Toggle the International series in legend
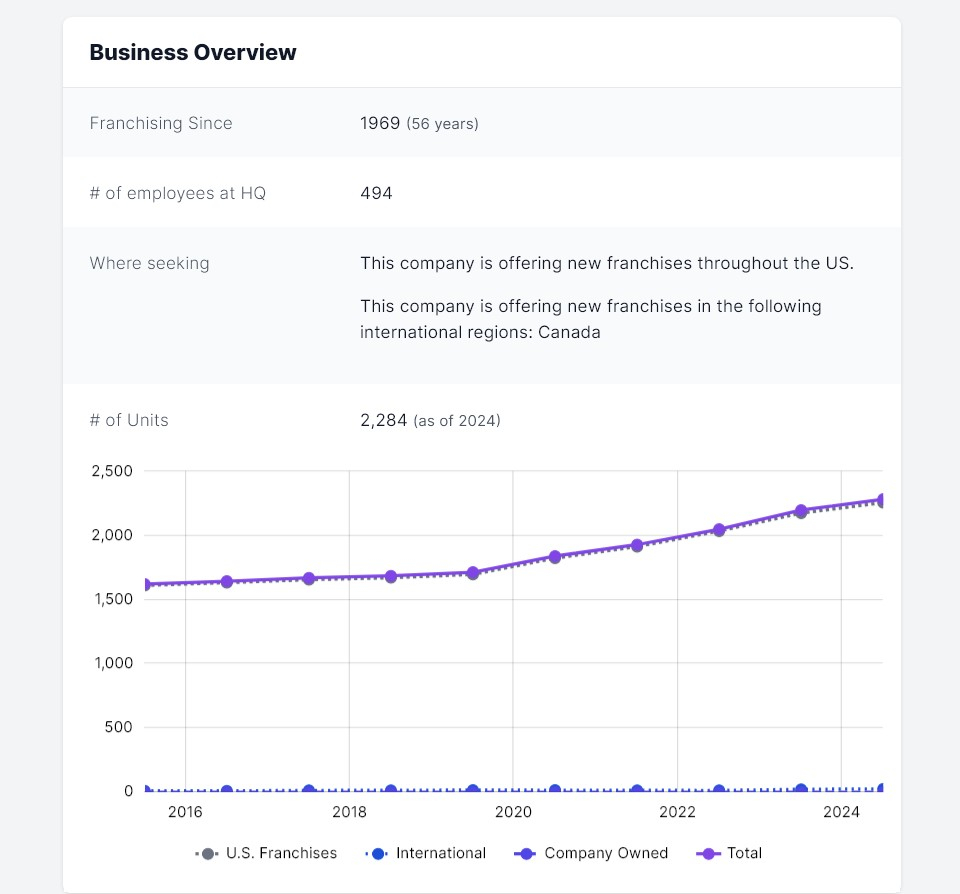Screen dimensions: 960x894 click(x=440, y=853)
